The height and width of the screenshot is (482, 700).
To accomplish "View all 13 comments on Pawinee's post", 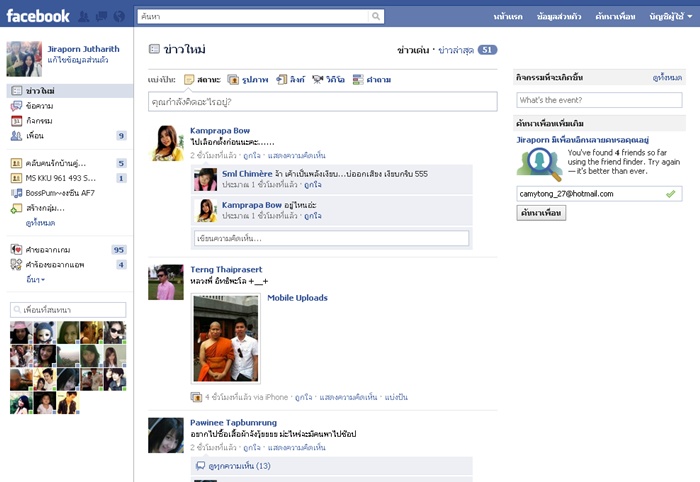I will [x=239, y=466].
